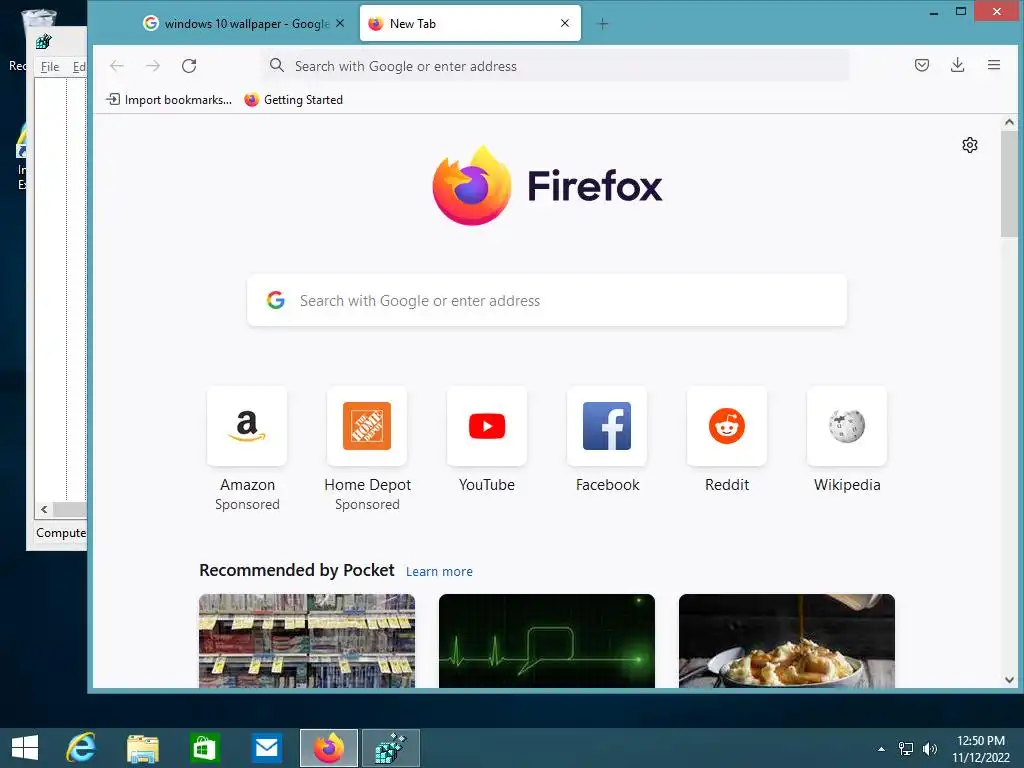Open Pocket story with green heartbeat image
This screenshot has height=768, width=1024.
(547, 641)
